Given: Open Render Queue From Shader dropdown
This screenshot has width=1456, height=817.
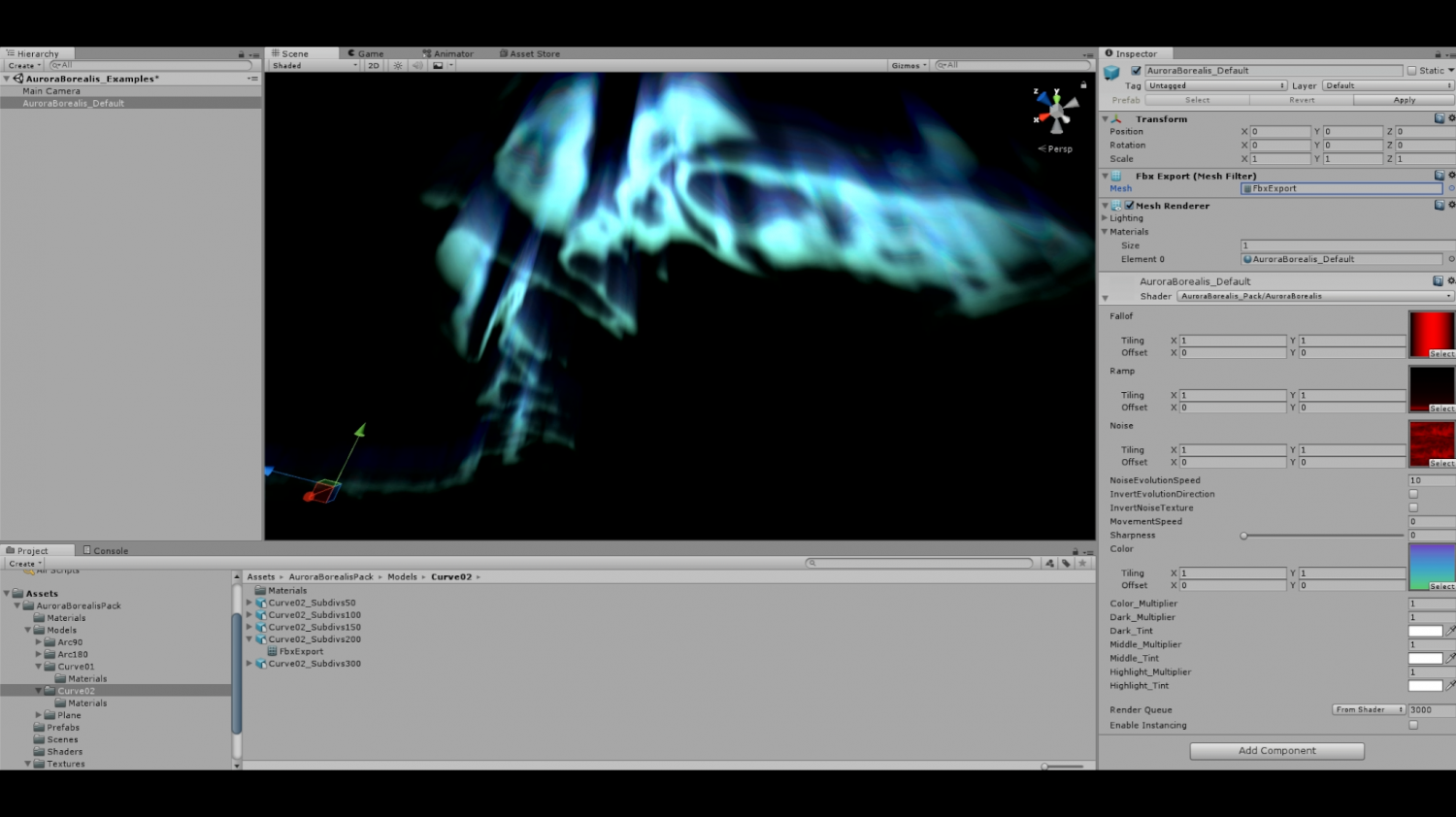Looking at the screenshot, I should tap(1369, 710).
